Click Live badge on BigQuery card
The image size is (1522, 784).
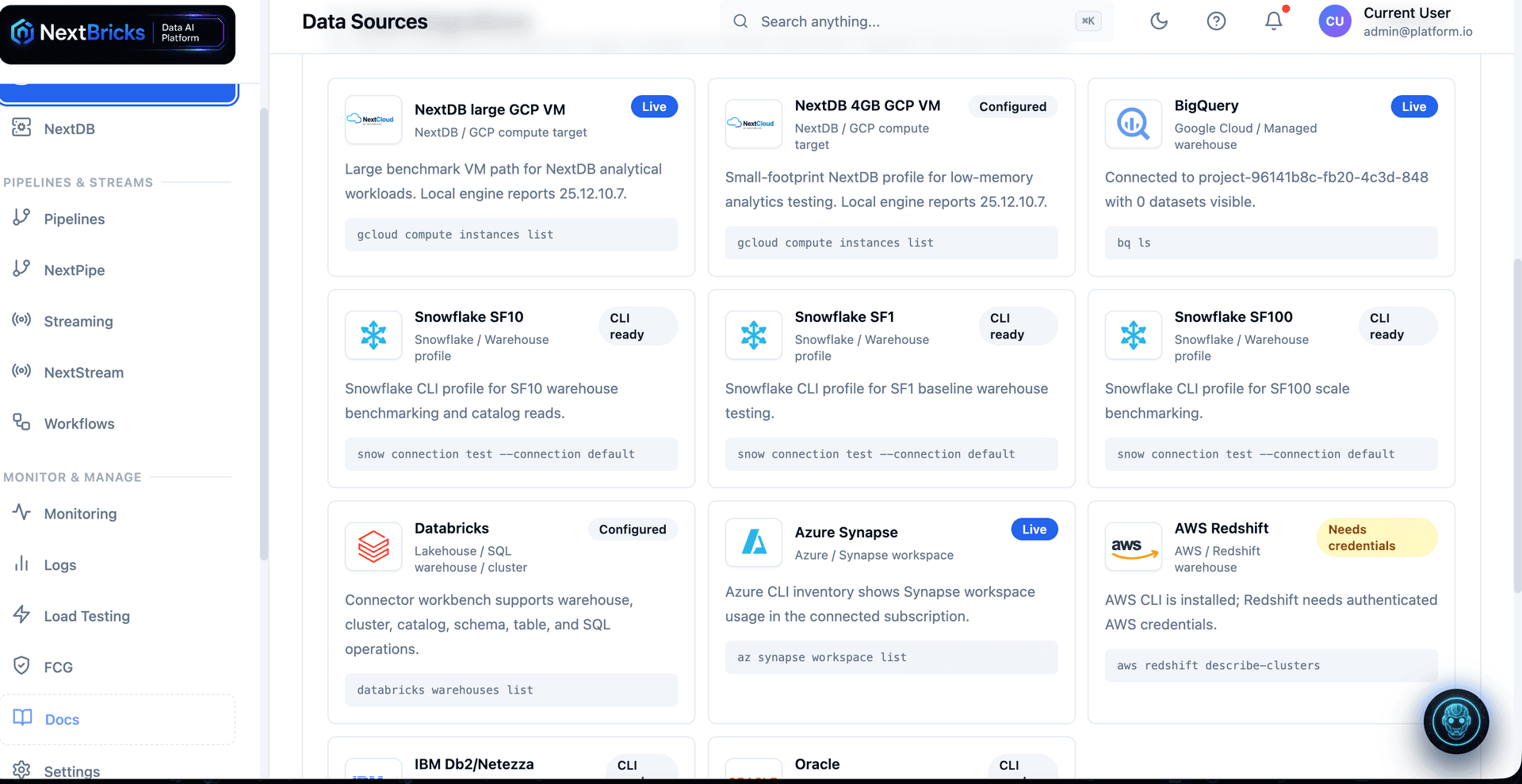pyautogui.click(x=1413, y=107)
